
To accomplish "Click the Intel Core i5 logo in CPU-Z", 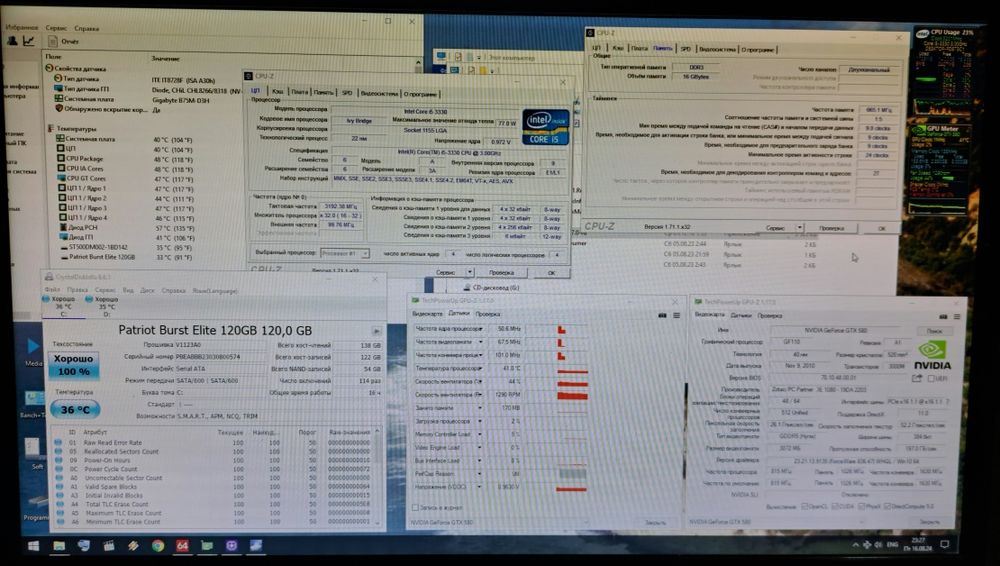I will (545, 127).
